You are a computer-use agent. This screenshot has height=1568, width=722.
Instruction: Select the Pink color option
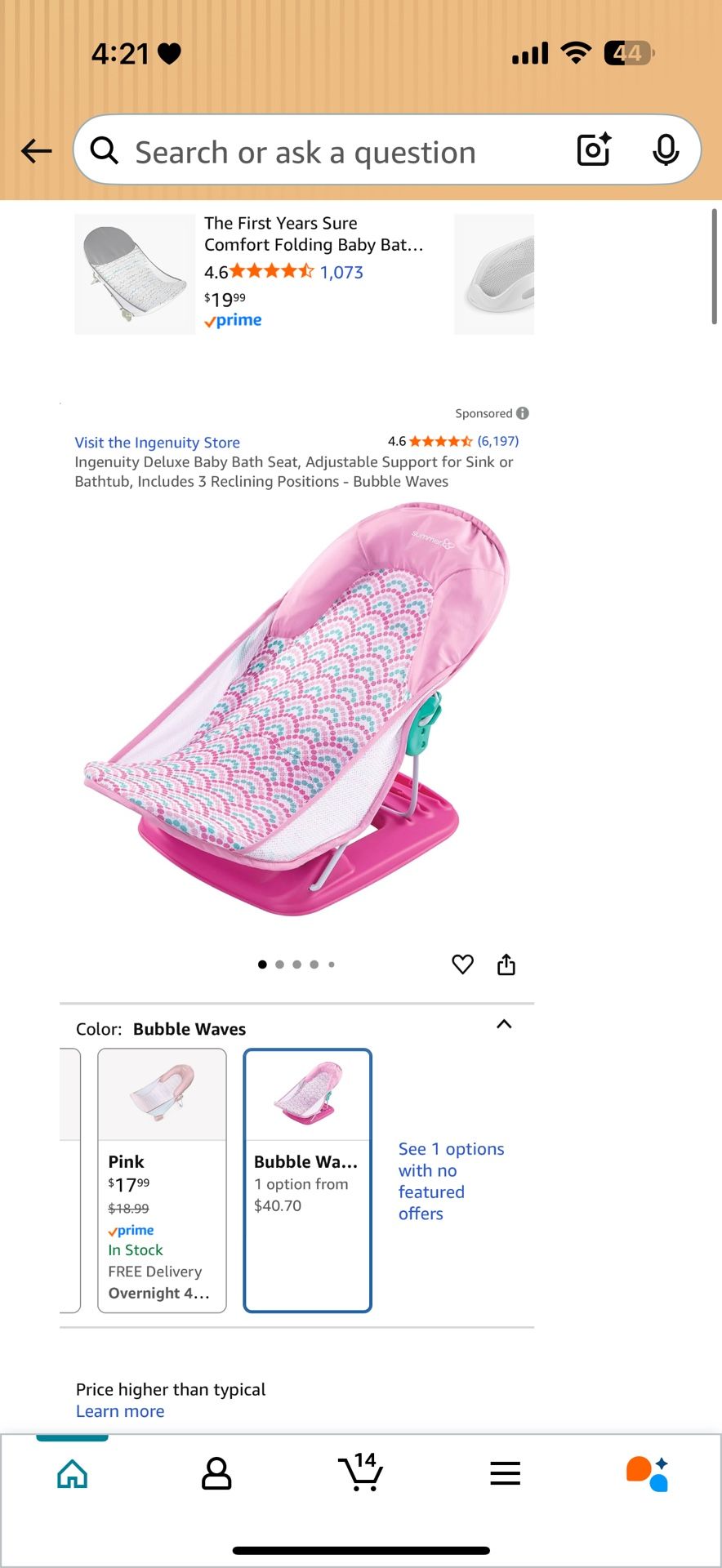(162, 1180)
